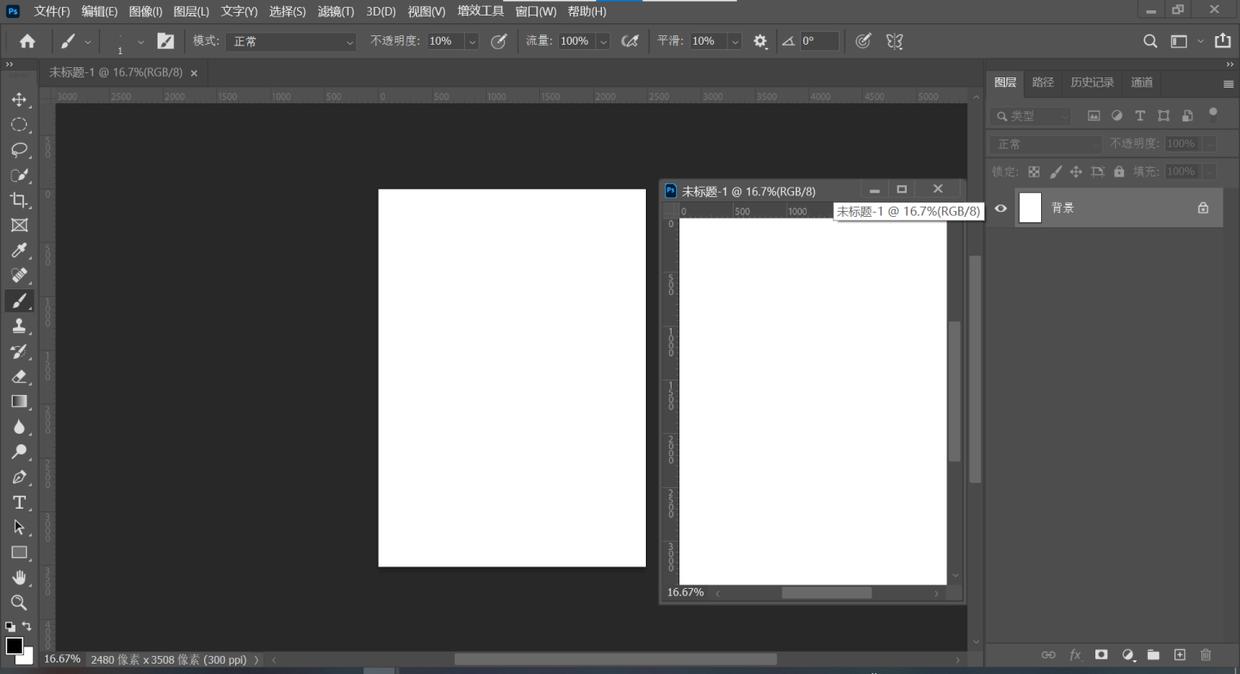Open the 模式 blend mode dropdown
This screenshot has height=674, width=1240.
tap(291, 41)
